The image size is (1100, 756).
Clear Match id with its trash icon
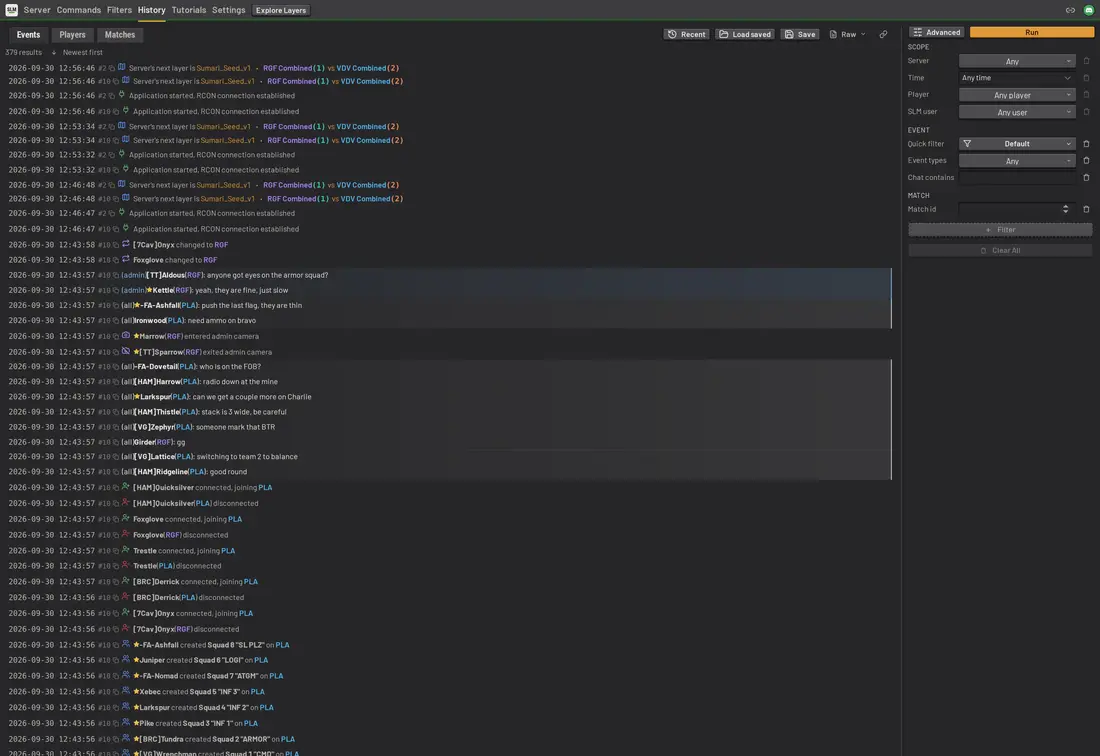pos(1086,209)
